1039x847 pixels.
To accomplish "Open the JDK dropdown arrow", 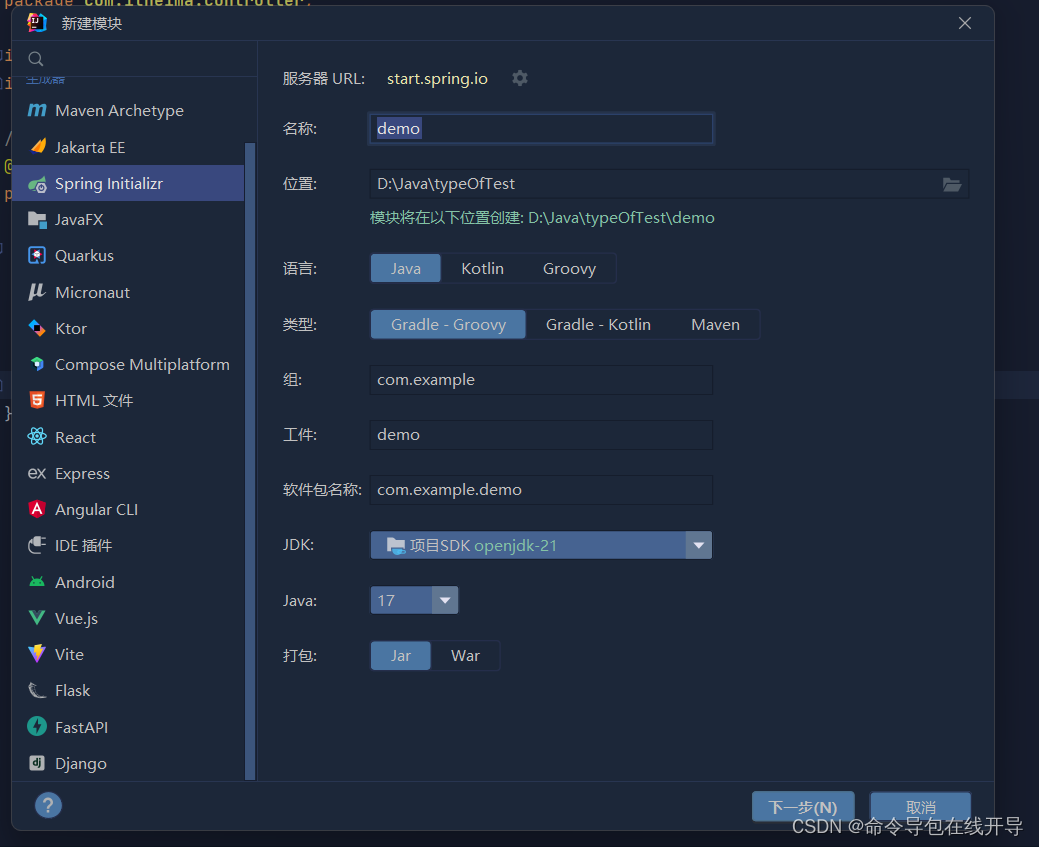I will click(698, 545).
